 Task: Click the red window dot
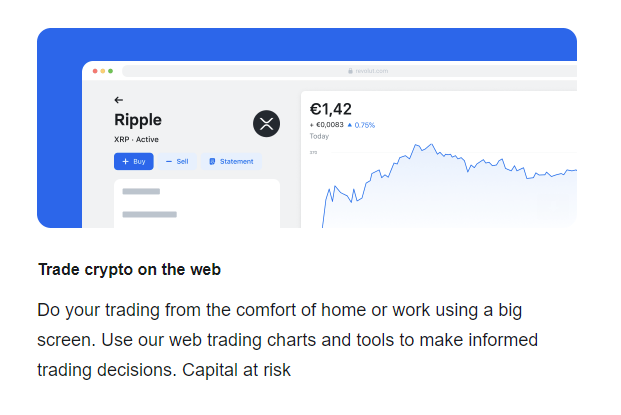[95, 71]
